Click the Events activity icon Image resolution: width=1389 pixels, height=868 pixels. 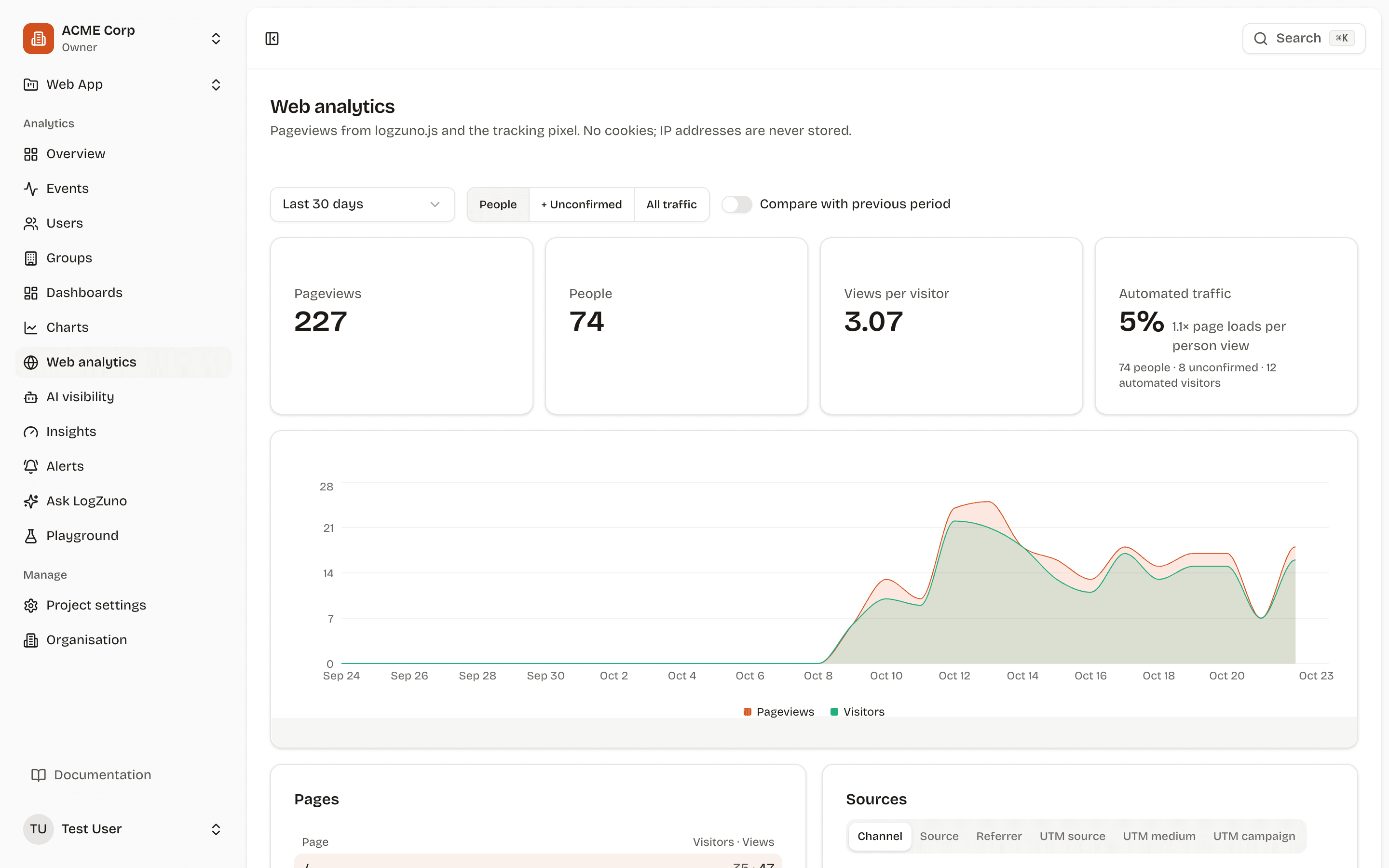pyautogui.click(x=31, y=189)
